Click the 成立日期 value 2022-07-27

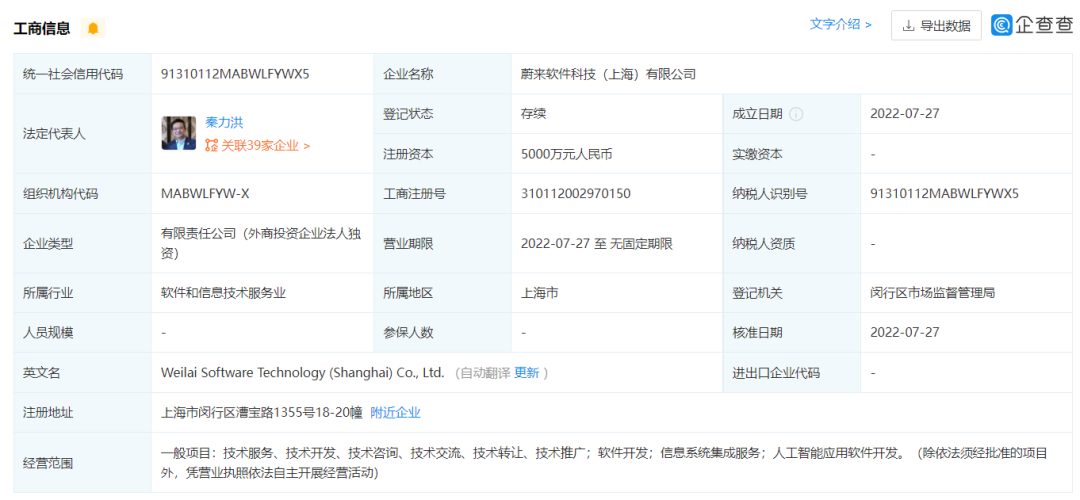coord(905,114)
